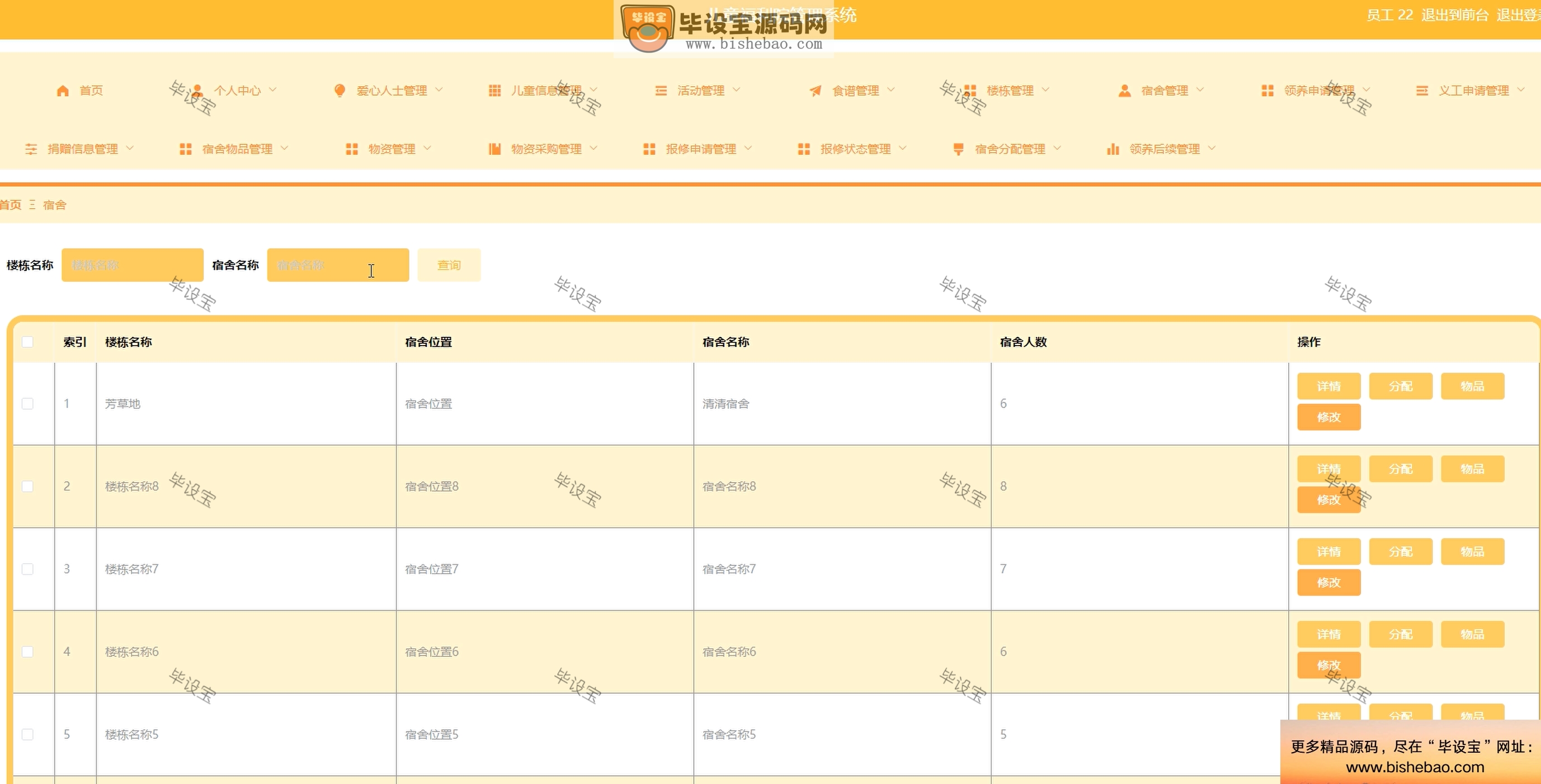This screenshot has height=784, width=1541.
Task: Click the sliders icon of 捐赠信息管理
Action: (x=31, y=149)
